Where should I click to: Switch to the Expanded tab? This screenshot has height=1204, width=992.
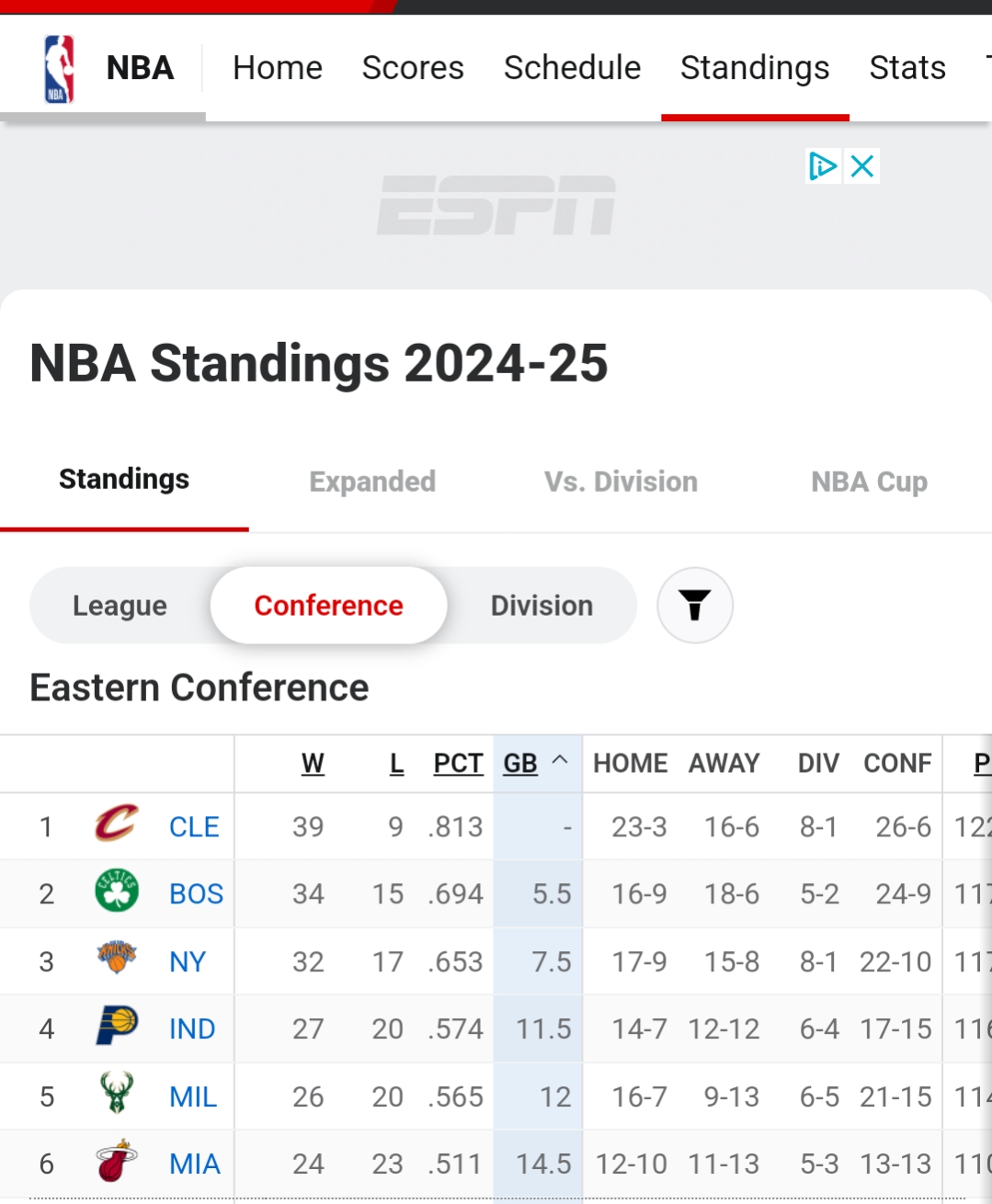[372, 482]
